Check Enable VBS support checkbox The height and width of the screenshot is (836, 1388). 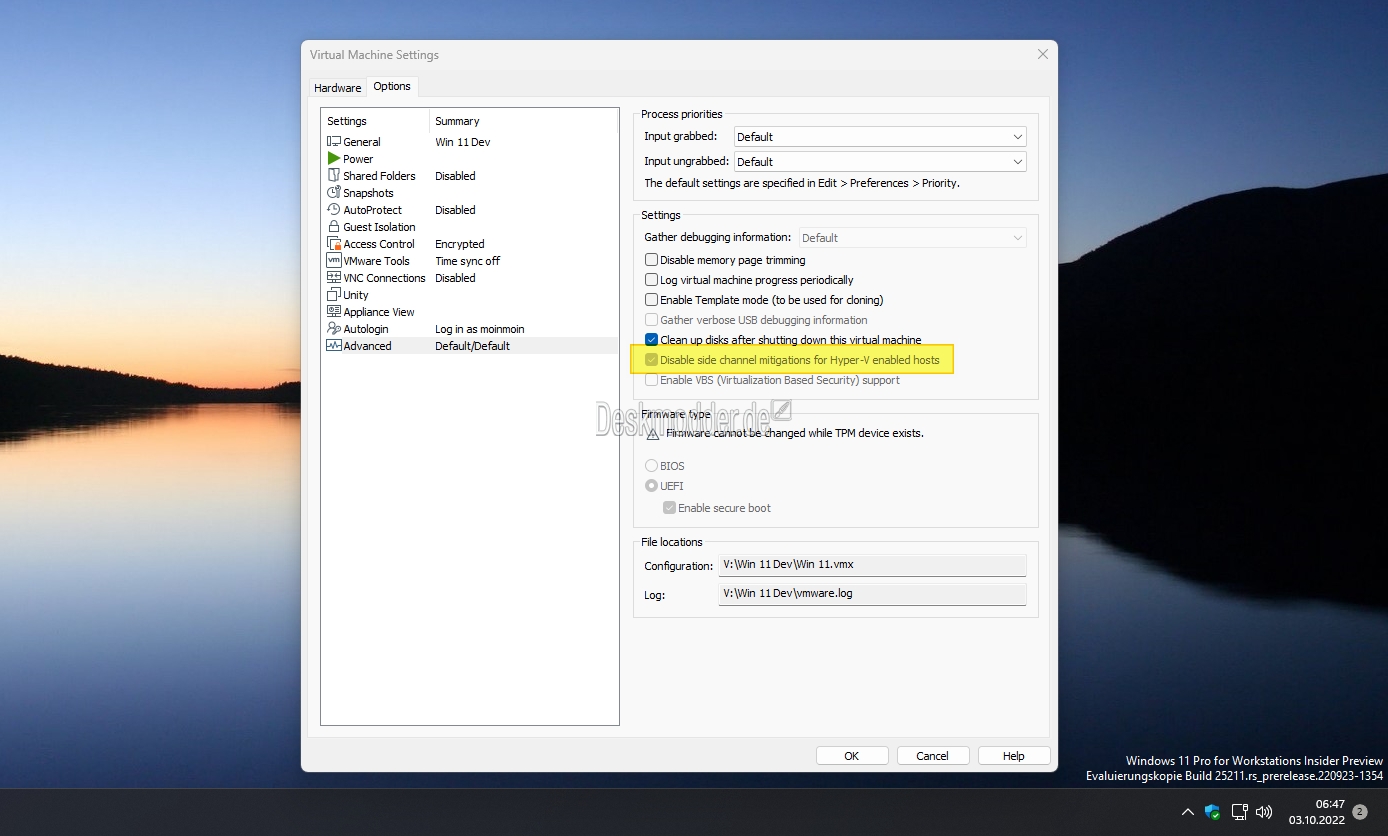(x=652, y=380)
